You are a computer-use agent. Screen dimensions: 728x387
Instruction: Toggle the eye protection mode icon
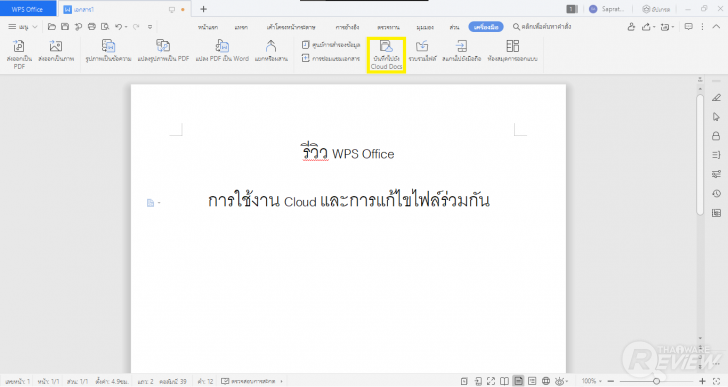tap(559, 381)
